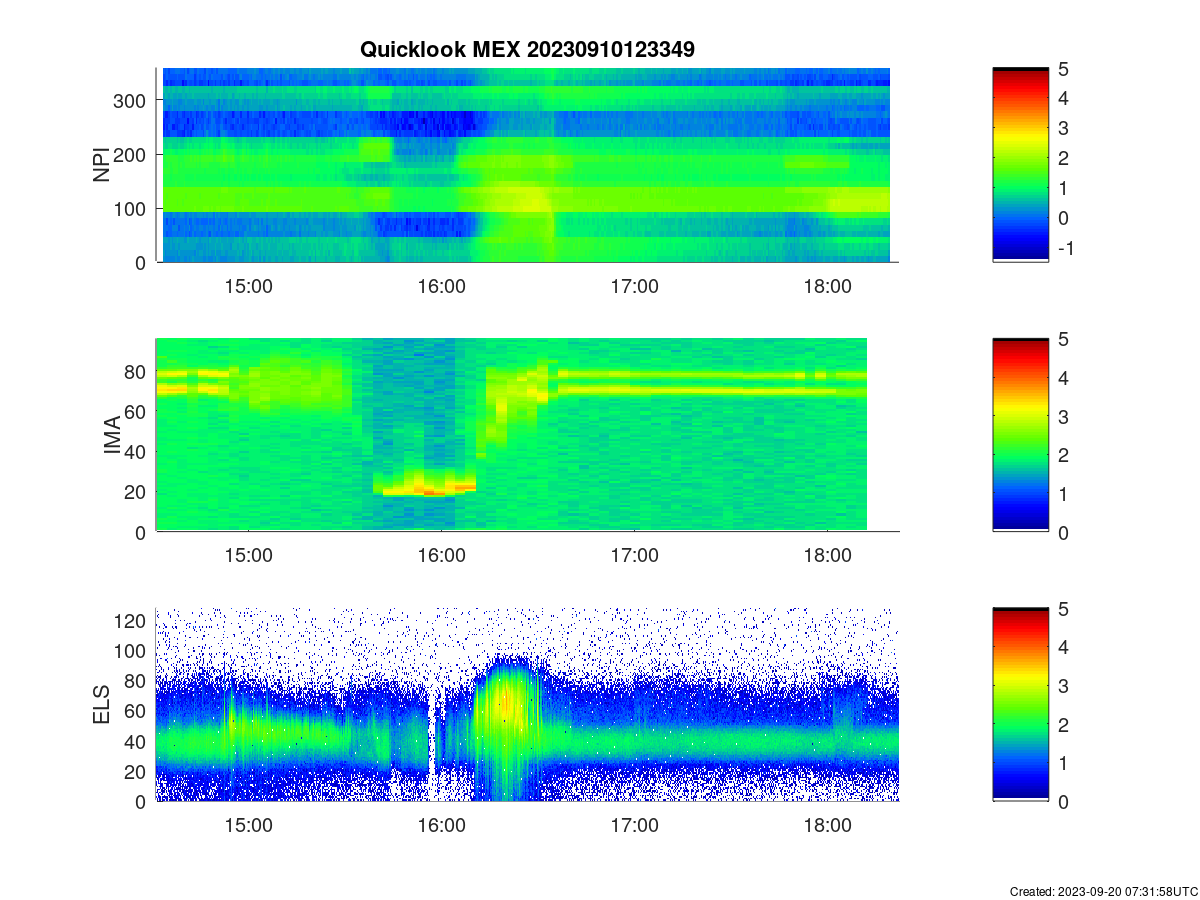Click the '18:00' time tick of IMA panel
The image size is (1200, 900).
click(828, 556)
